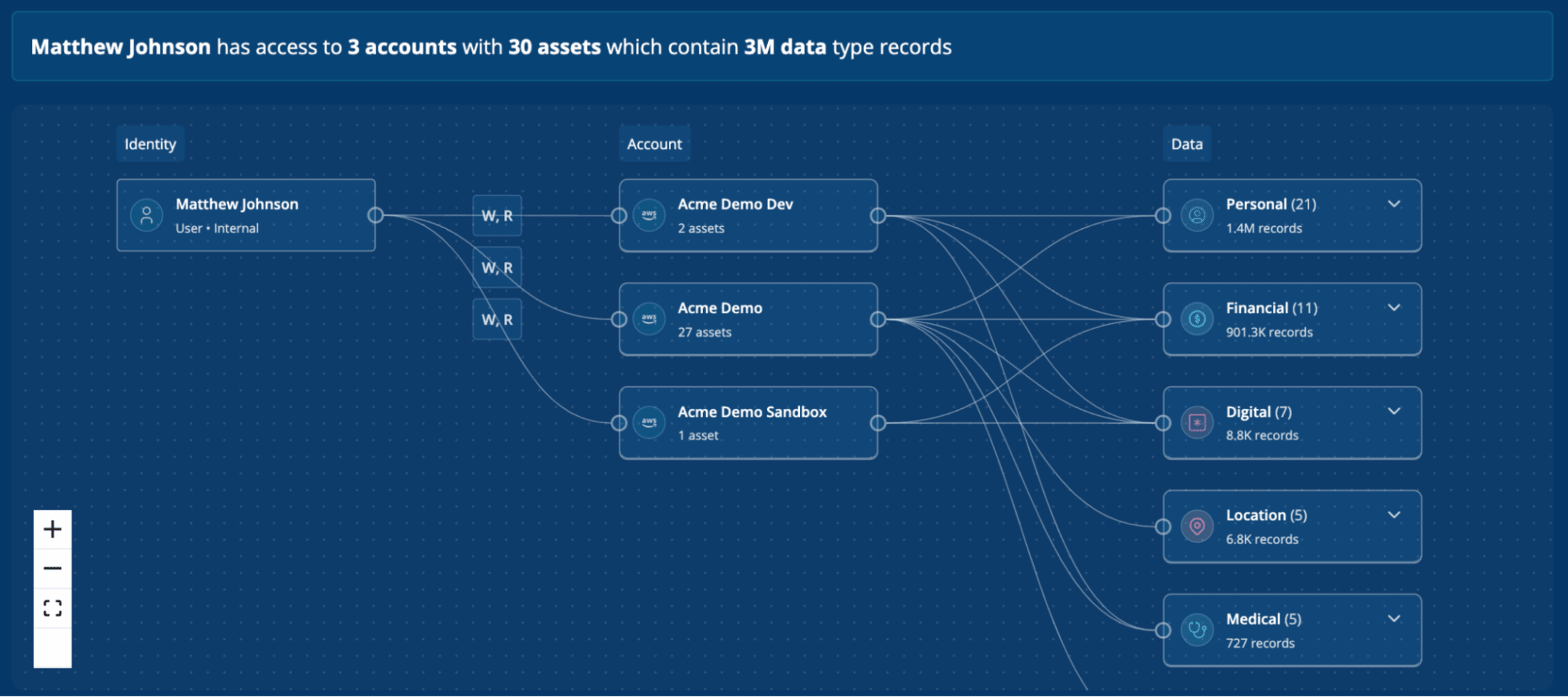Expand the Location (5) data card
This screenshot has width=1568, height=697.
coord(1394,514)
